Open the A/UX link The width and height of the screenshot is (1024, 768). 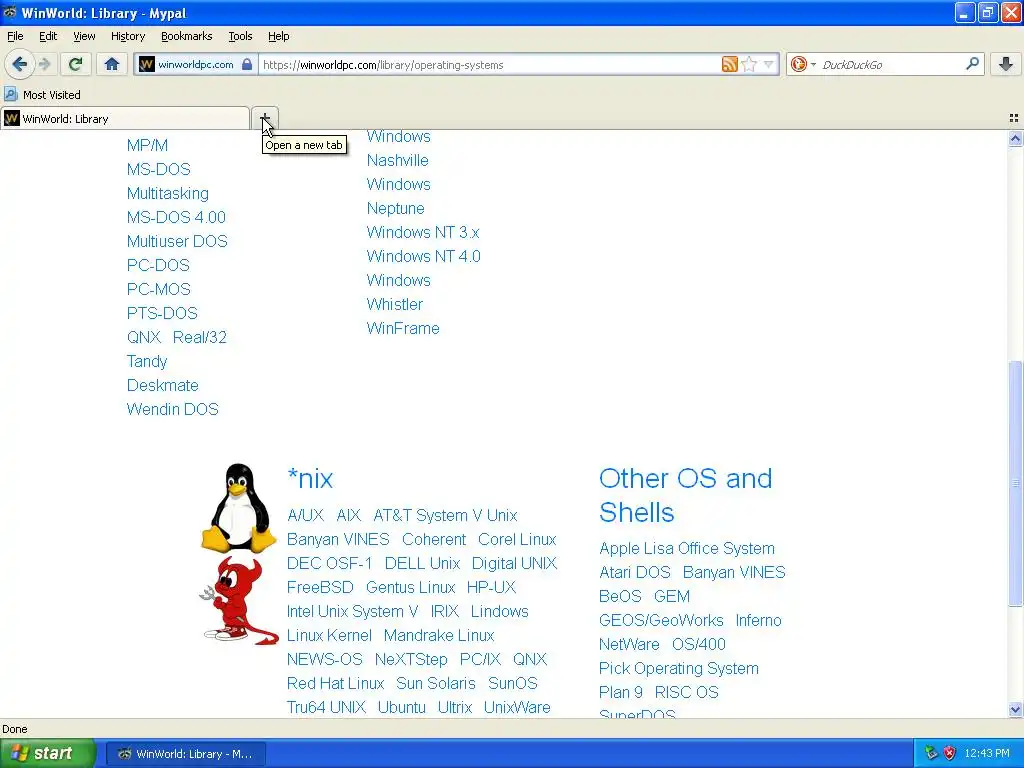pyautogui.click(x=305, y=515)
